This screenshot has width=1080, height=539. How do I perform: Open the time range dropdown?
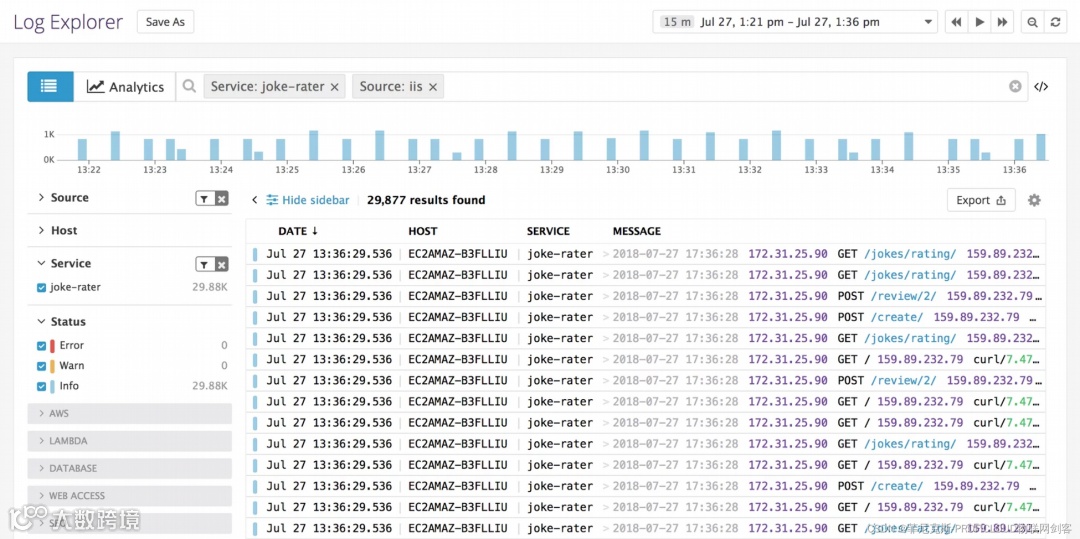tap(929, 22)
